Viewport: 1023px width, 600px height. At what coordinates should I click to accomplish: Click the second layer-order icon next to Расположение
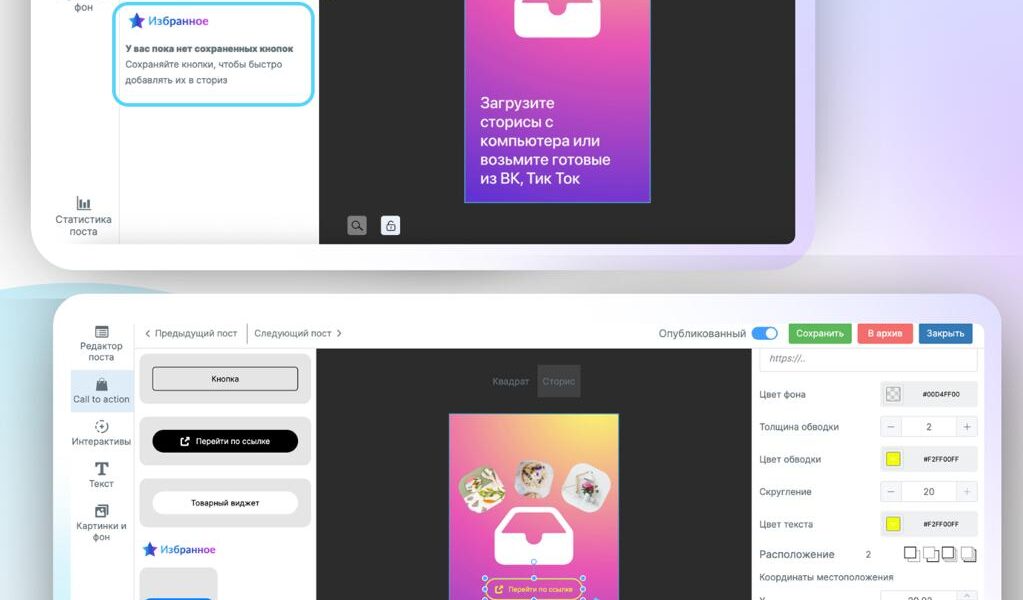click(931, 554)
